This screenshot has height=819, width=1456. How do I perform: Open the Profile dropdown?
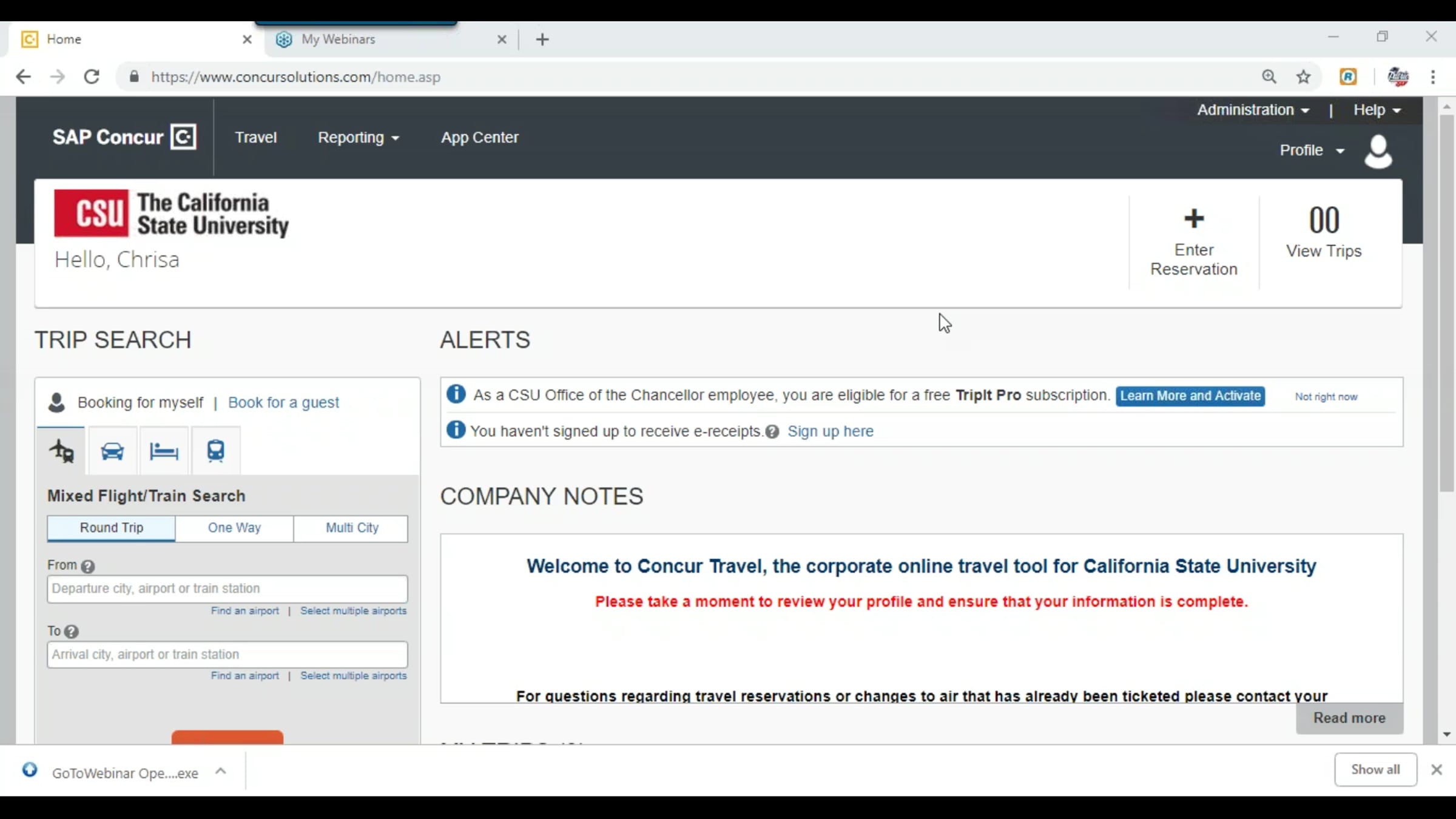click(x=1312, y=150)
